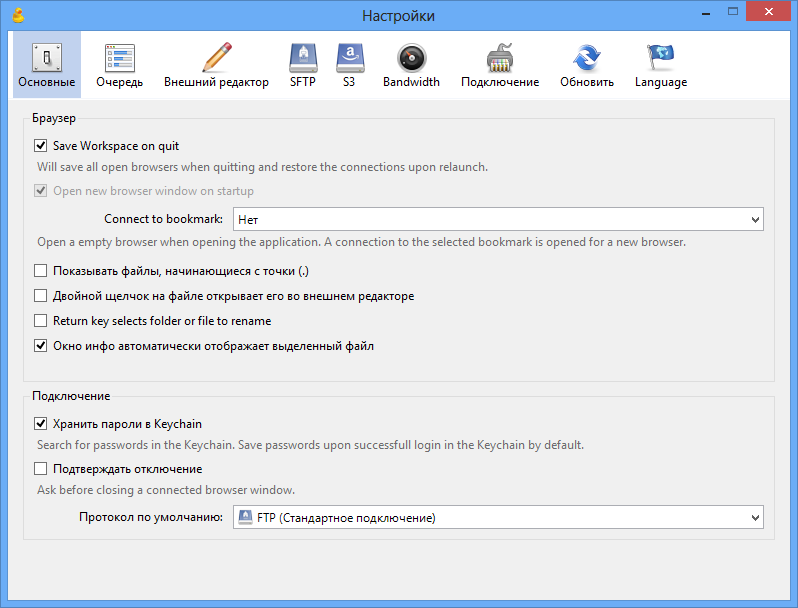Open the SFTP drive icon
The width and height of the screenshot is (798, 608).
[x=303, y=57]
